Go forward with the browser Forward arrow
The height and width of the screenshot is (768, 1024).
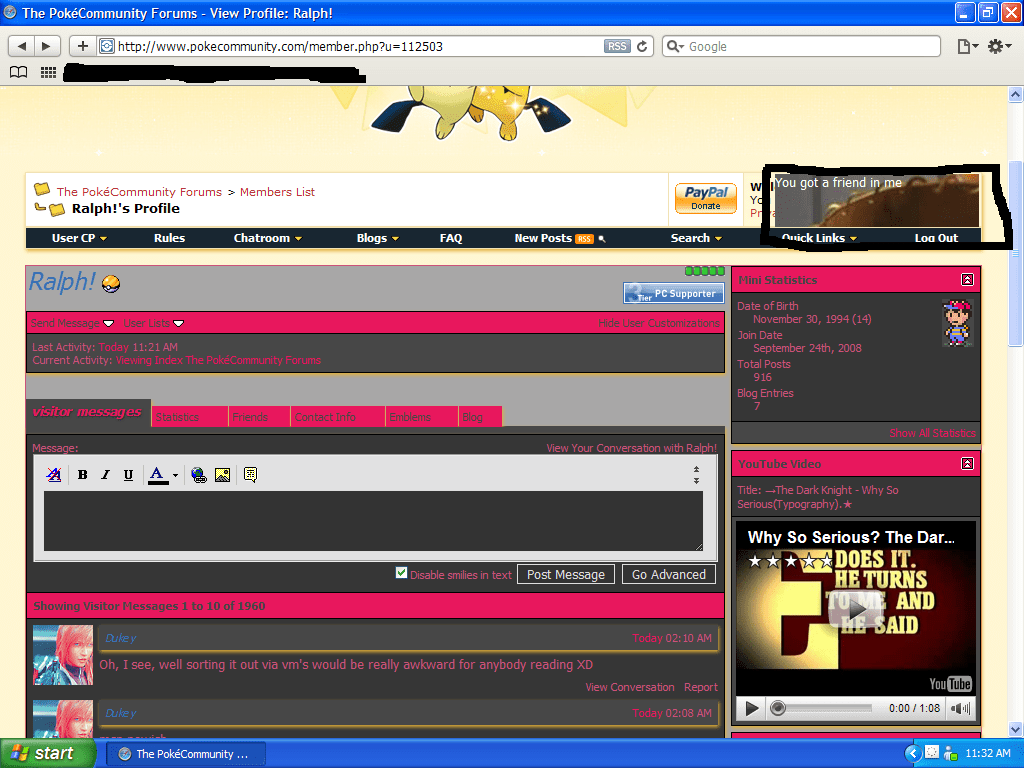click(46, 46)
